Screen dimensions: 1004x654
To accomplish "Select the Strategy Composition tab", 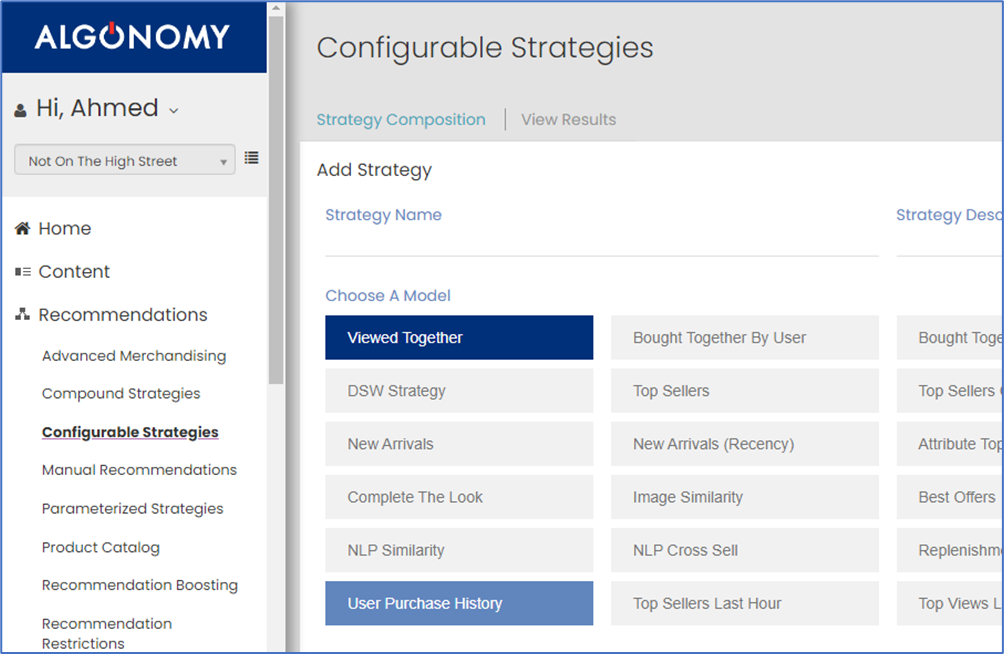I will [401, 120].
